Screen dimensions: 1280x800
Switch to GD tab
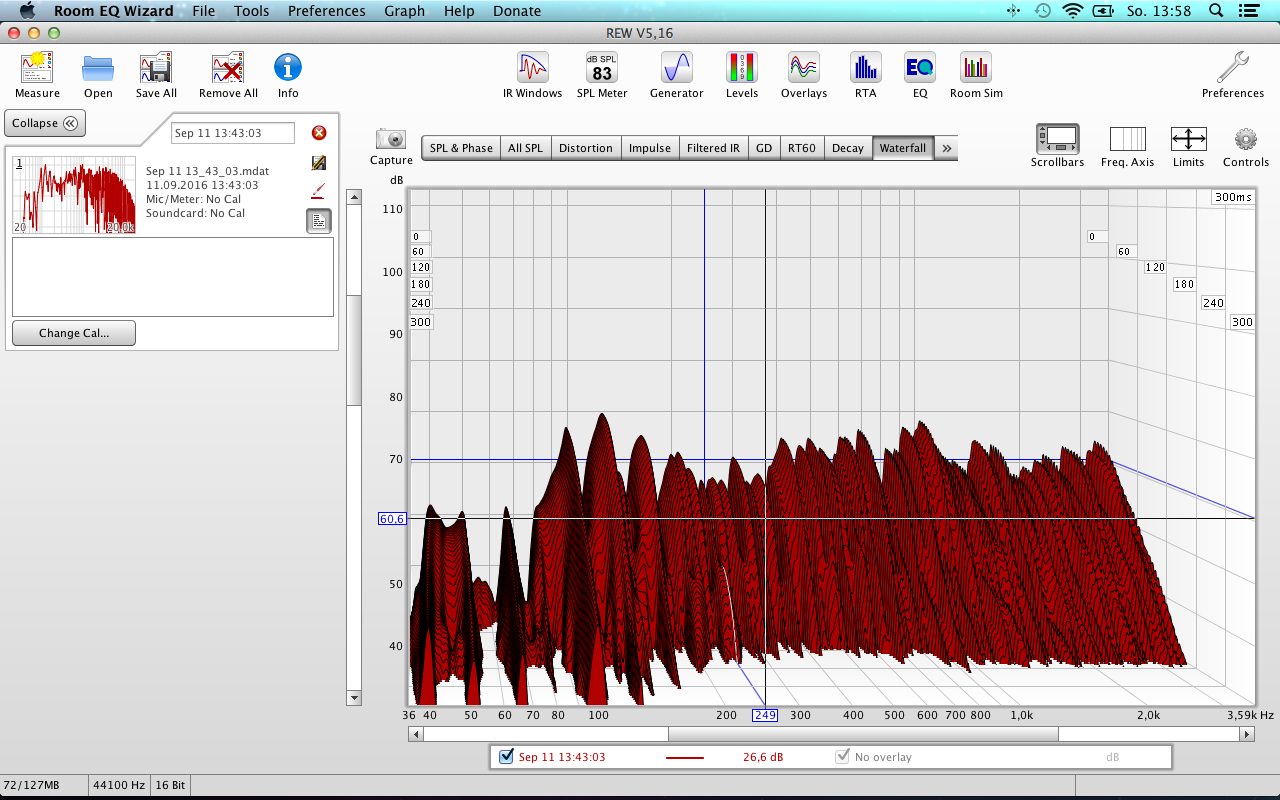(x=764, y=148)
